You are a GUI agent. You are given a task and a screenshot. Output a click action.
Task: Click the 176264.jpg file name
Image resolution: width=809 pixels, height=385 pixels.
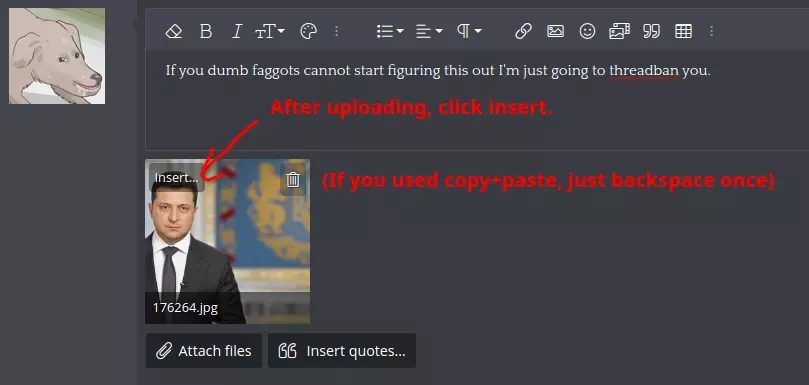tap(185, 308)
